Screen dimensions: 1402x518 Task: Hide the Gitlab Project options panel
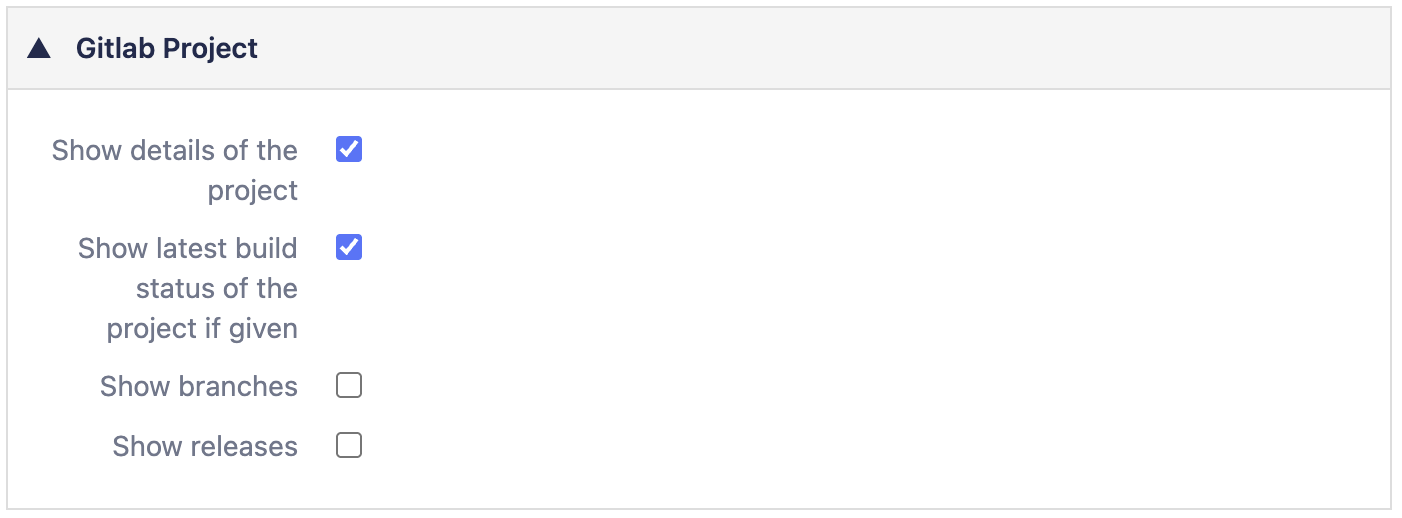click(x=39, y=49)
